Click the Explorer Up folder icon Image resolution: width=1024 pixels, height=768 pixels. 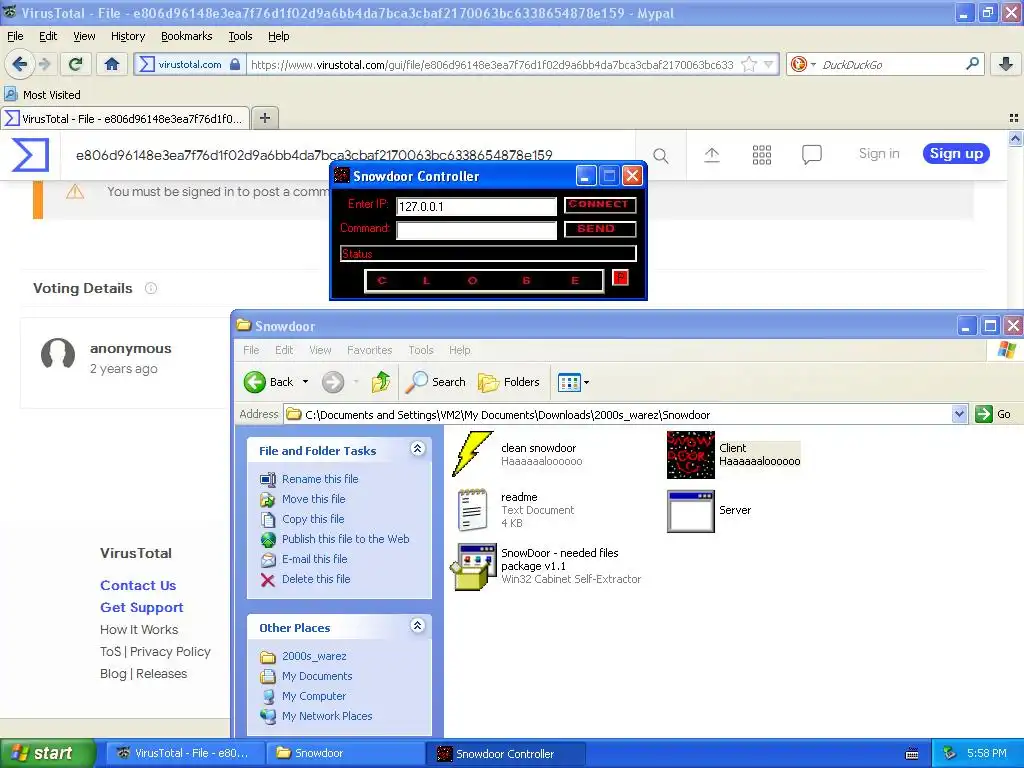click(x=381, y=382)
